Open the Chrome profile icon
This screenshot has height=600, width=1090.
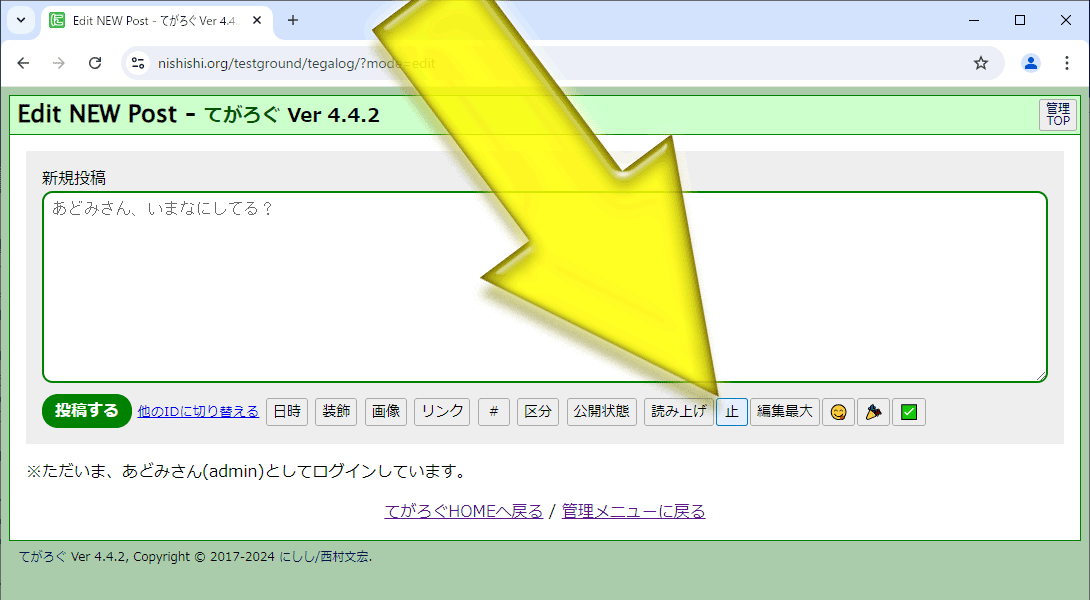(1031, 63)
